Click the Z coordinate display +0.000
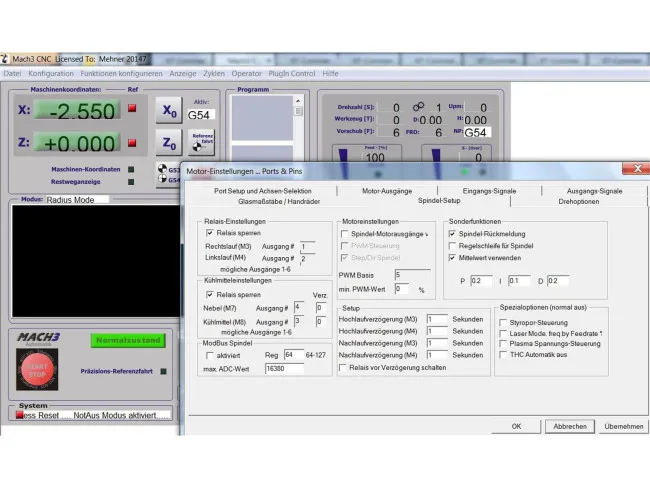The height and width of the screenshot is (488, 650). (77, 142)
